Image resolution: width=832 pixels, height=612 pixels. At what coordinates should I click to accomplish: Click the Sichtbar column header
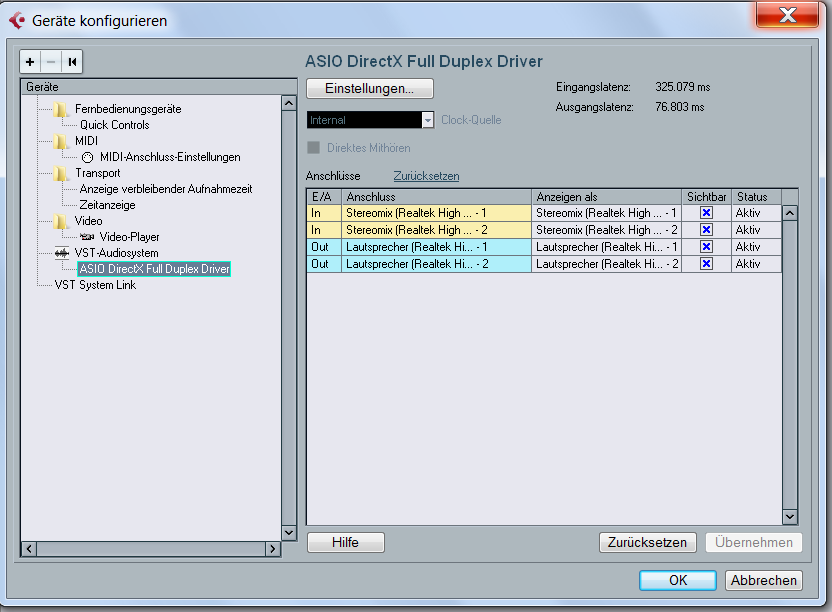[x=706, y=197]
